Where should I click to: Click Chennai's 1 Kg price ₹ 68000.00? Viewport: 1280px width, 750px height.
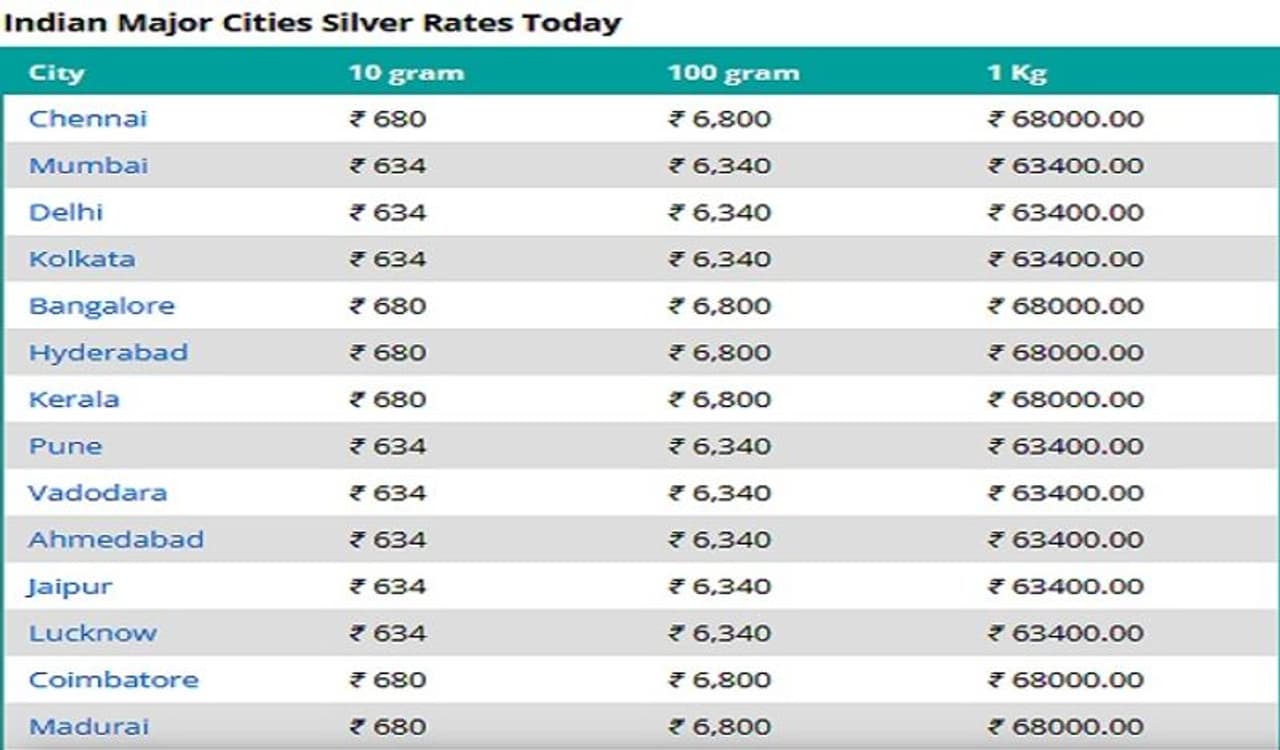point(1066,119)
